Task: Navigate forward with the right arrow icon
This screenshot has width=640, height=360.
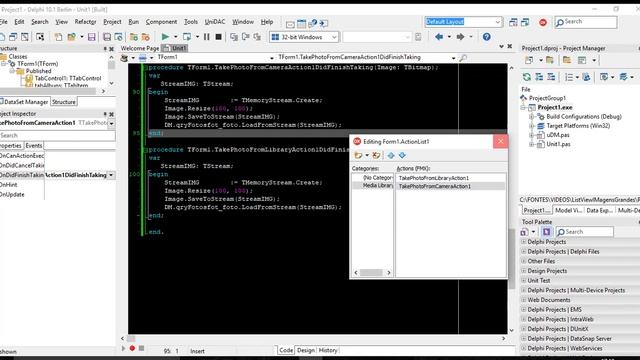Action: point(460,37)
